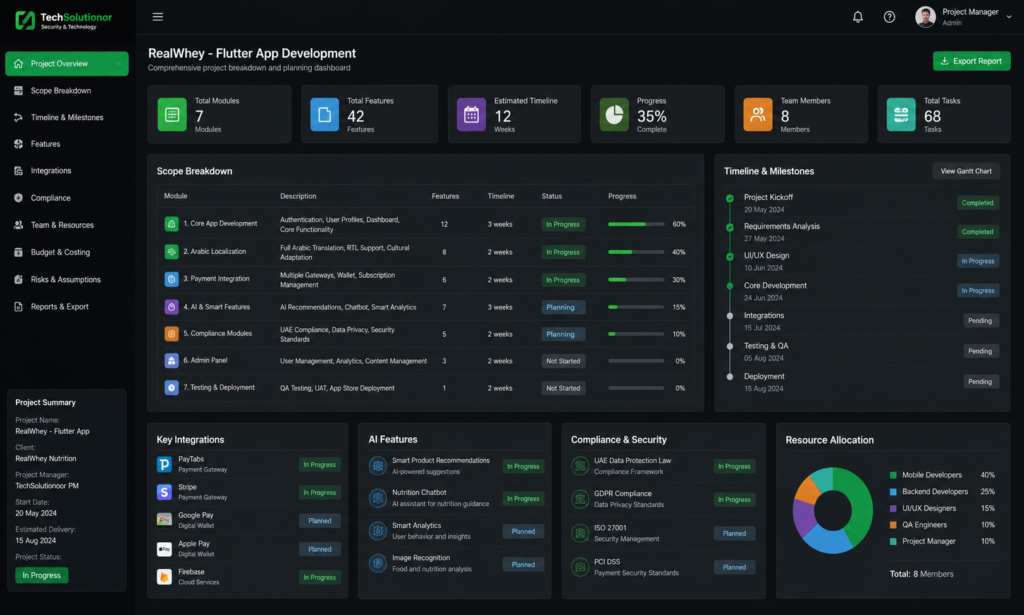Click the Progress pie chart icon
Viewport: 1024px width, 615px height.
click(x=614, y=115)
